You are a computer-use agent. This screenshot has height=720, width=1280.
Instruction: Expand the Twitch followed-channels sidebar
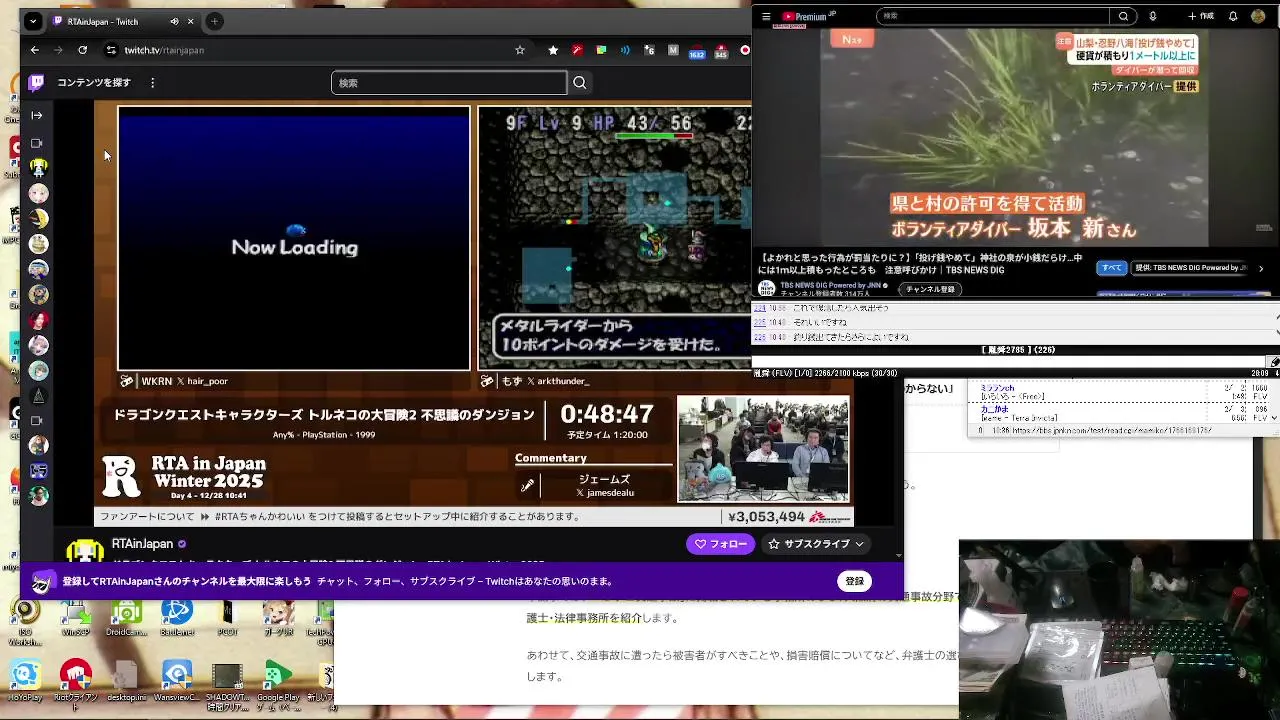[37, 115]
